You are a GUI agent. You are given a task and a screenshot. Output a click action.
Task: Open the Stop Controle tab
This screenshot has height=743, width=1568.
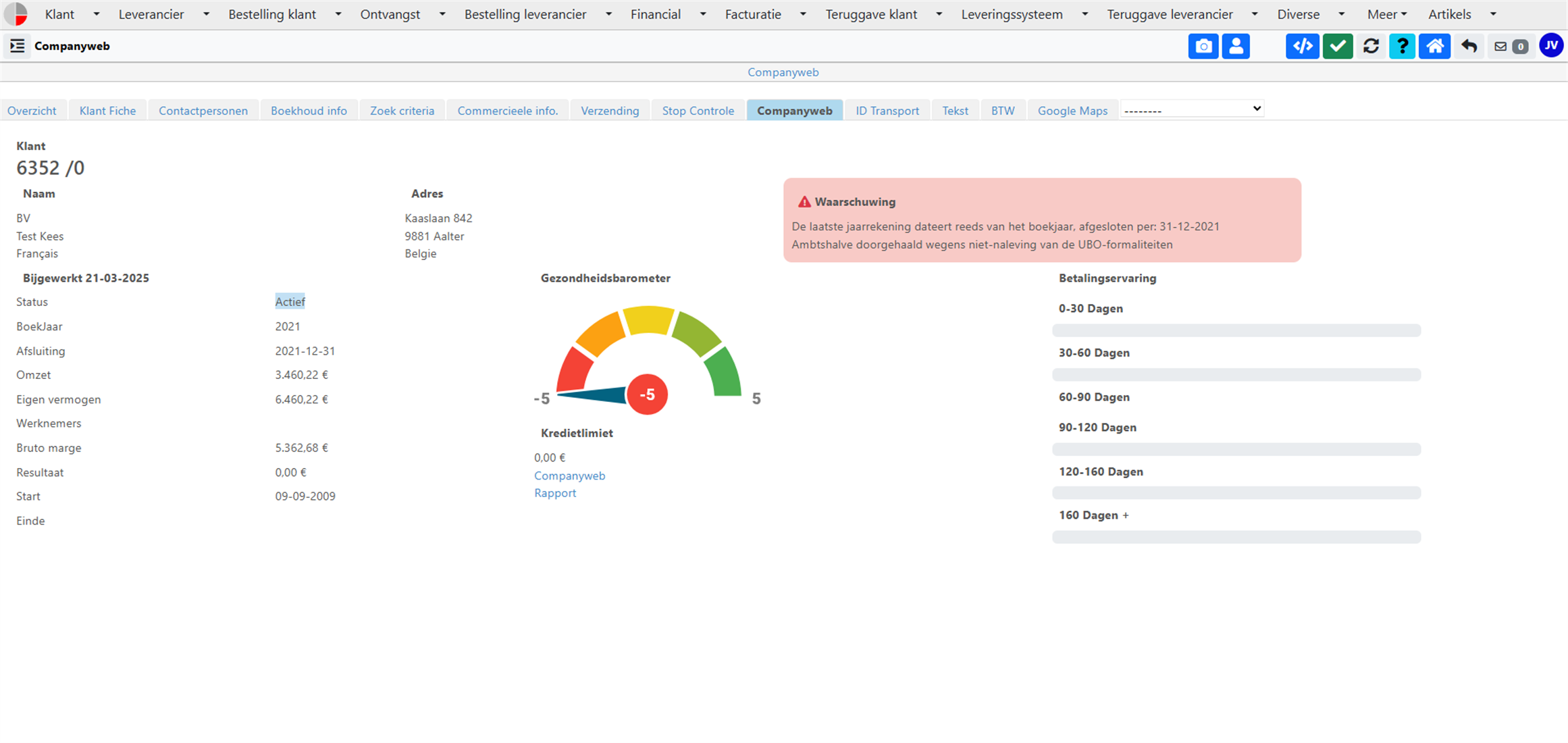pos(698,110)
